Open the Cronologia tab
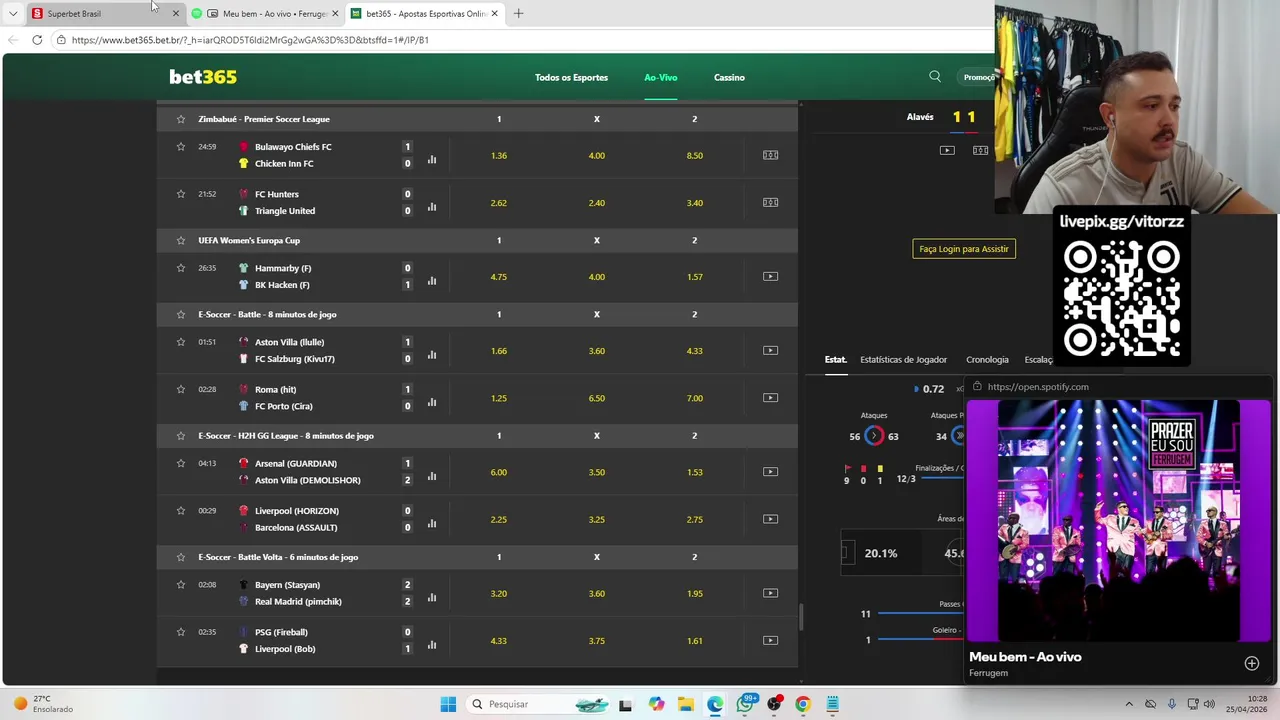The height and width of the screenshot is (720, 1280). (987, 360)
